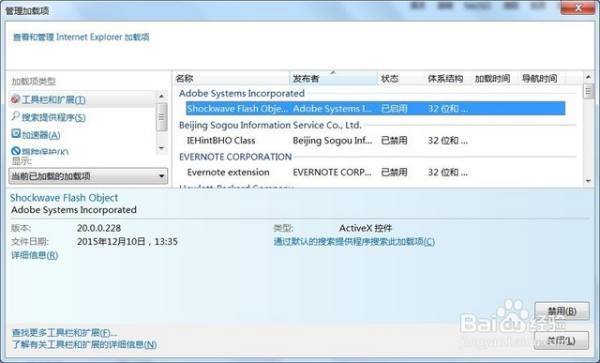Click the EVERNOTE CORPORATION group header
The image size is (600, 363).
pos(235,157)
